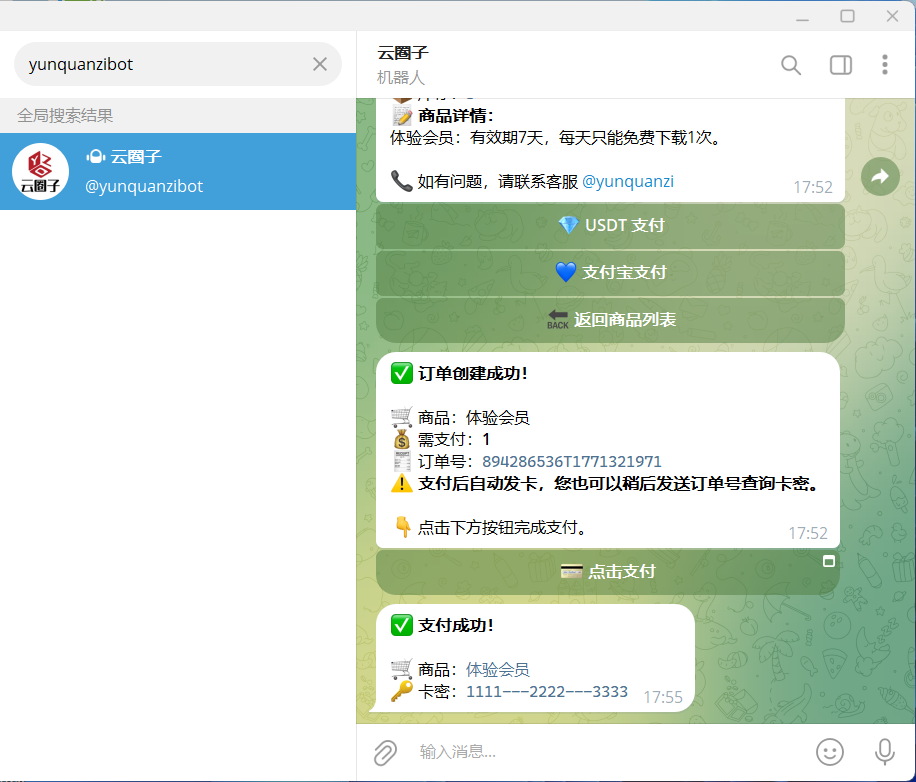Clear the search box with the X icon
The image size is (916, 782).
pos(319,63)
